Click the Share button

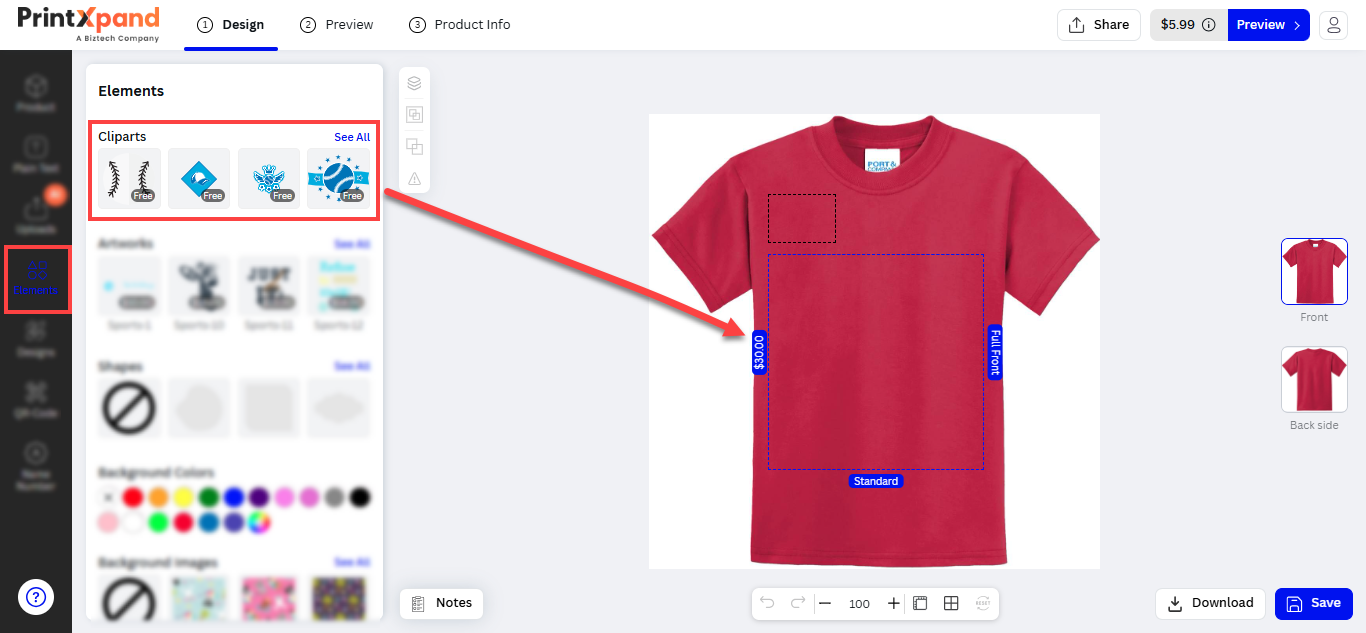click(1099, 25)
